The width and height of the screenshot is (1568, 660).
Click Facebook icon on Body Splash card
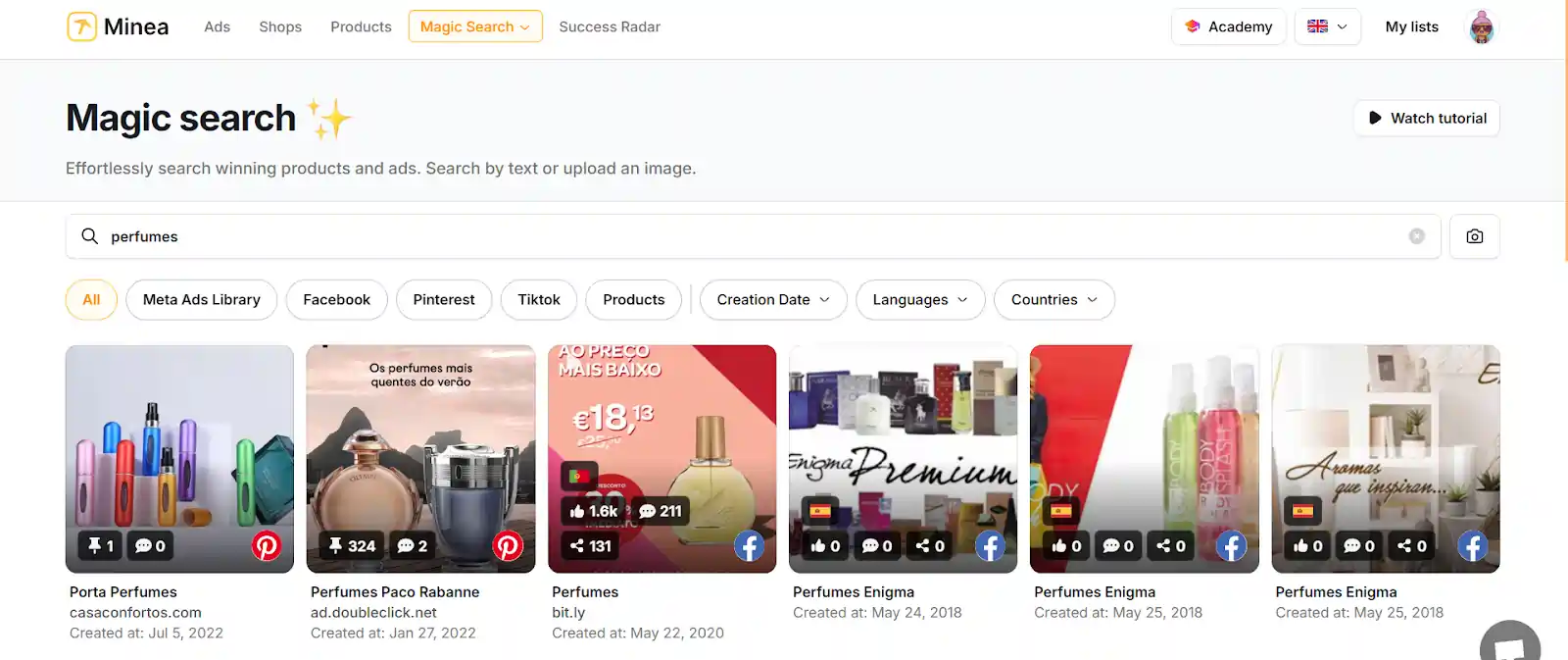pos(1231,545)
